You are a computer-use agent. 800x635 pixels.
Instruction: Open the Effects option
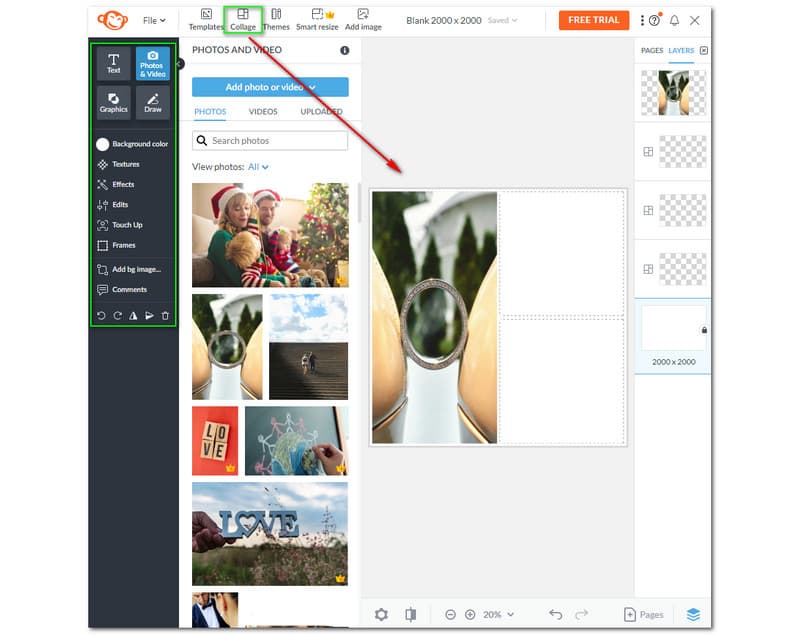point(116,185)
